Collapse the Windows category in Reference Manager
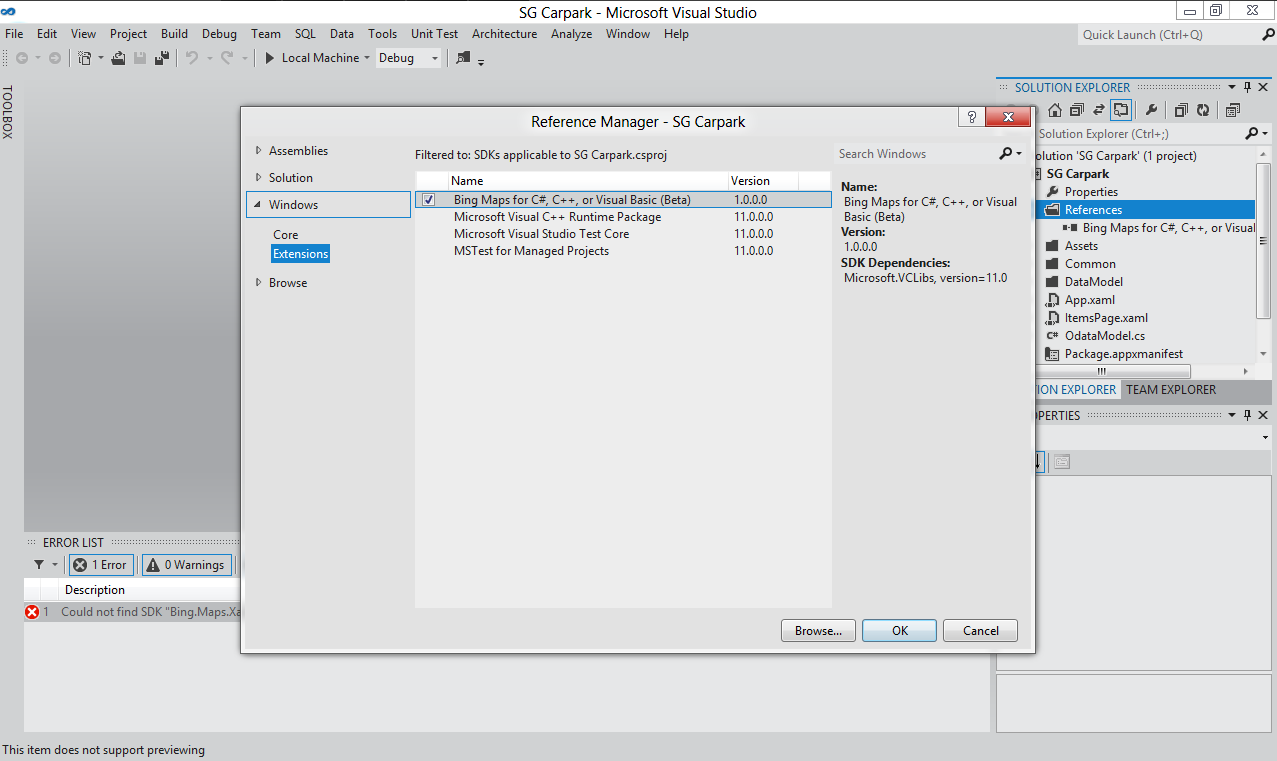The width and height of the screenshot is (1277, 761). point(258,205)
